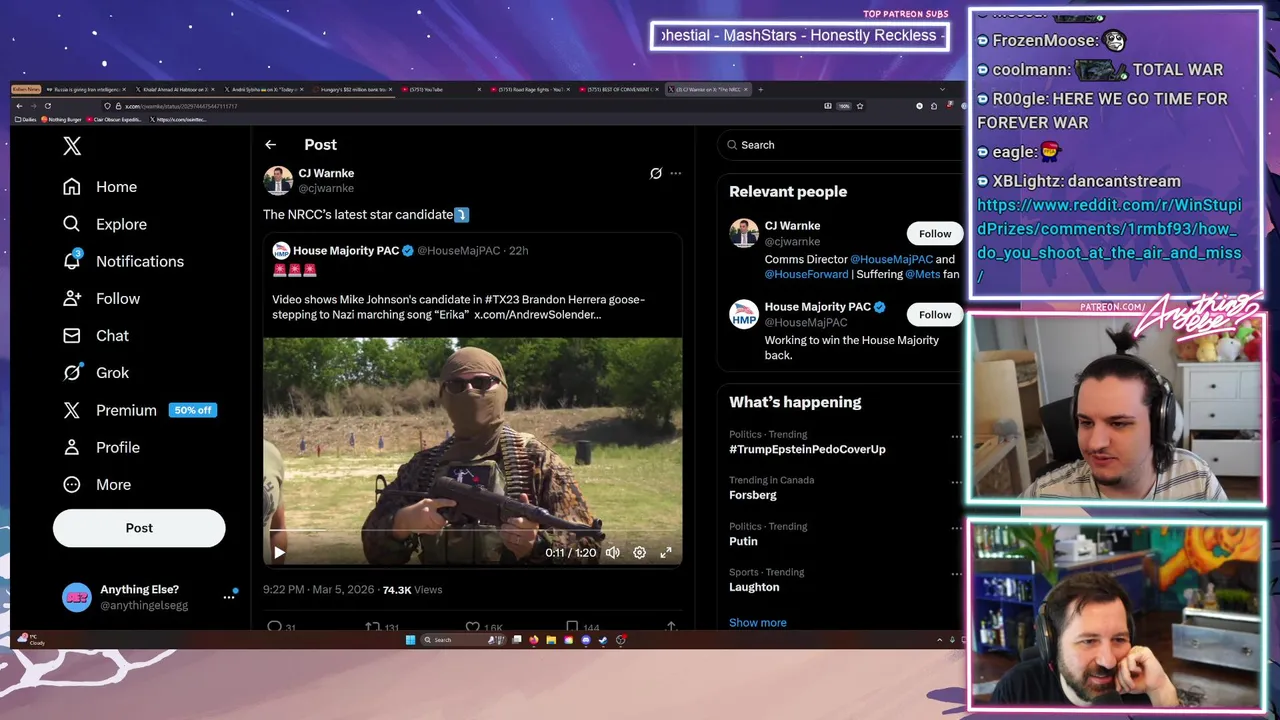Click the X search field
This screenshot has height=720, width=1280.
point(840,145)
